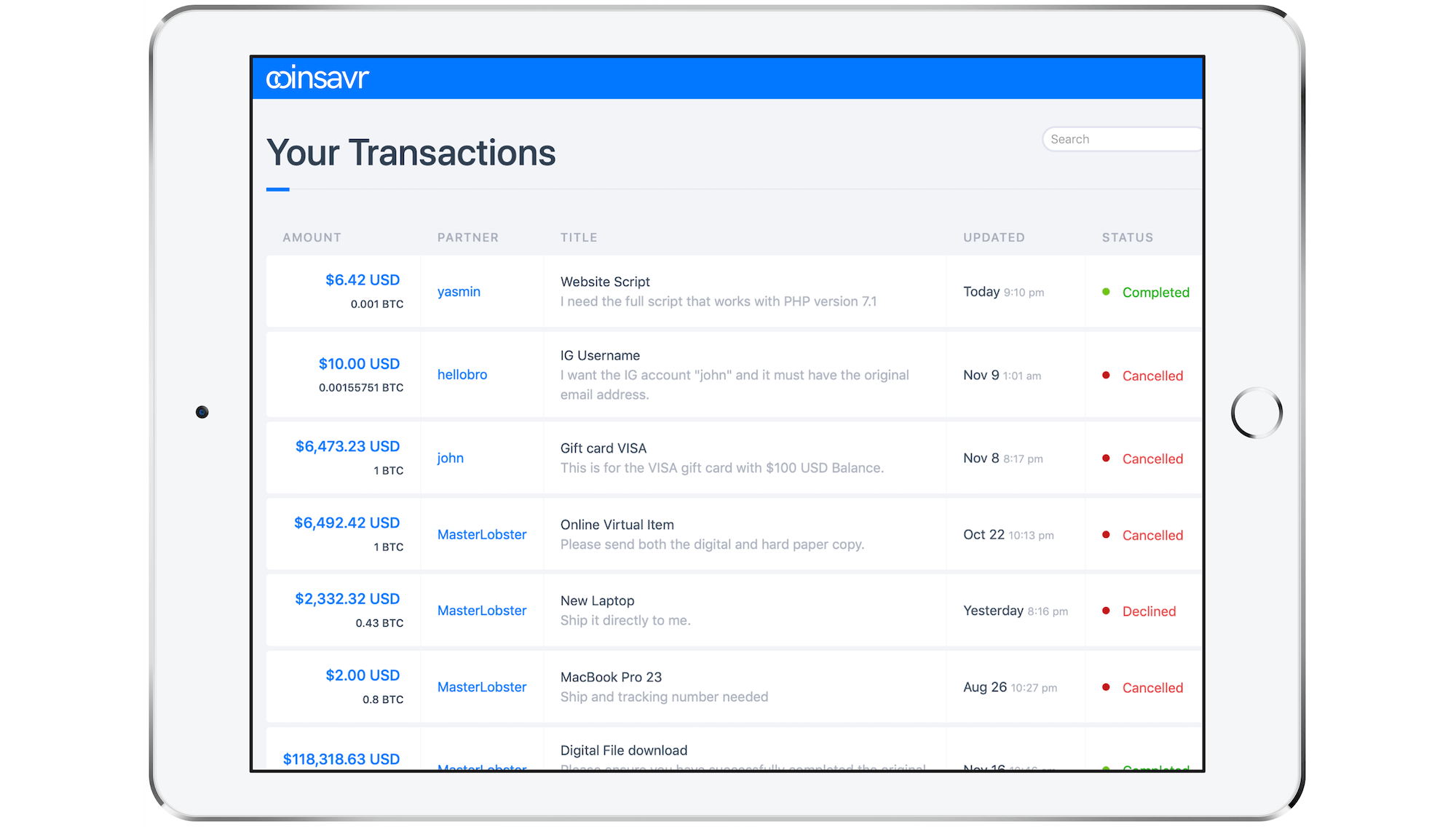
Task: Click the yasmin partner link
Action: [460, 292]
